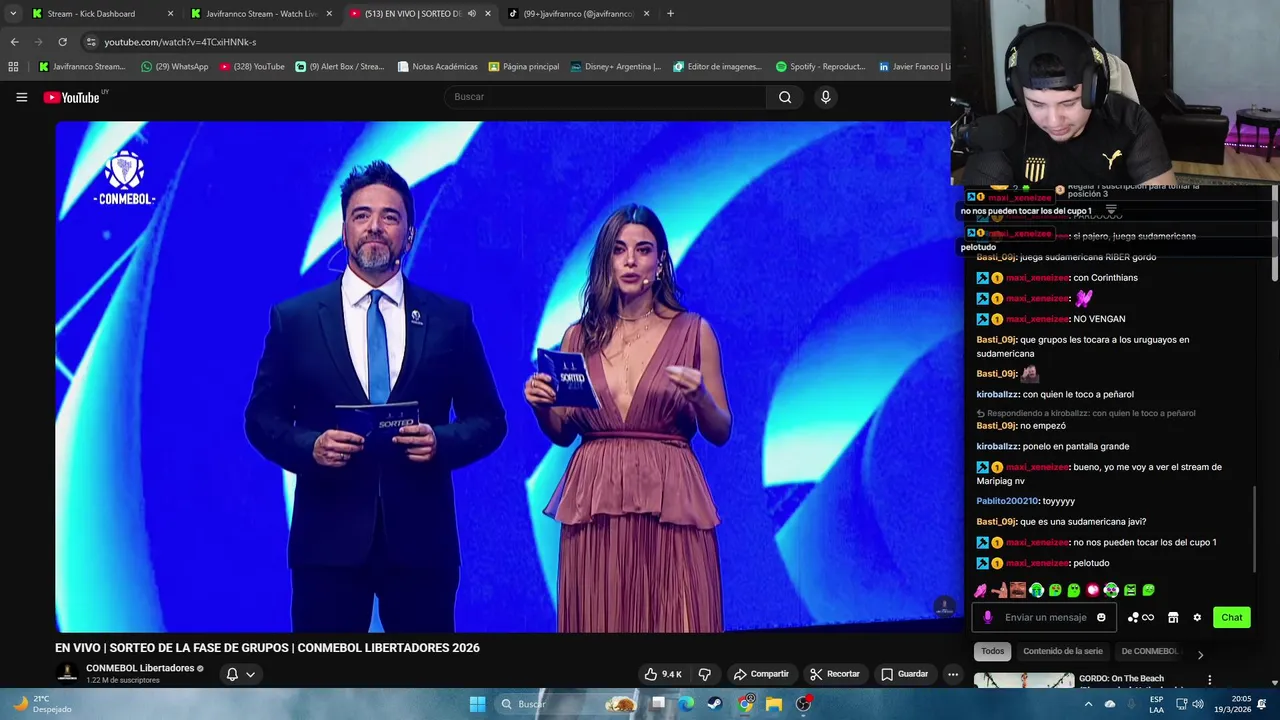Switch to Javifrannco Stream Kick tab
1280x720 pixels.
pyautogui.click(x=260, y=14)
